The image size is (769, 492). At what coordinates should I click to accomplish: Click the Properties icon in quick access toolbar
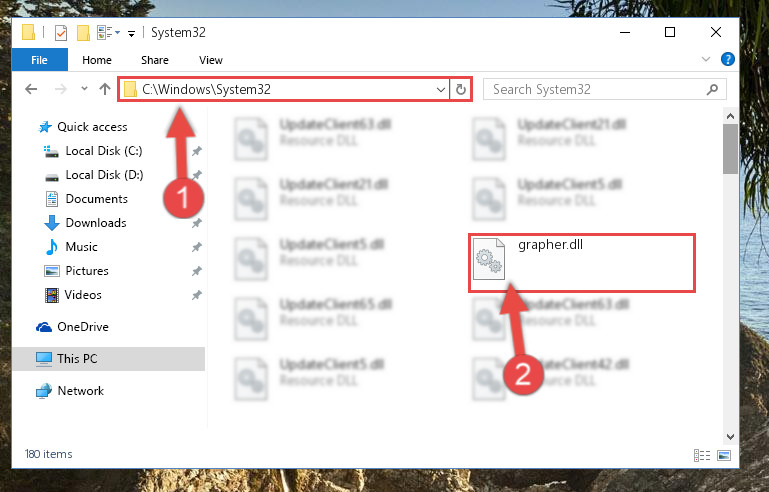pyautogui.click(x=61, y=33)
